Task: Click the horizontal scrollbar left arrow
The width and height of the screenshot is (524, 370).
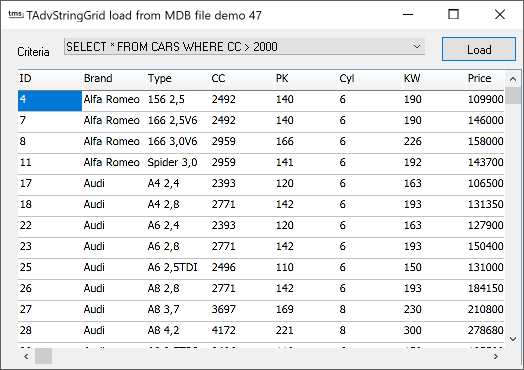Action: pos(26,356)
